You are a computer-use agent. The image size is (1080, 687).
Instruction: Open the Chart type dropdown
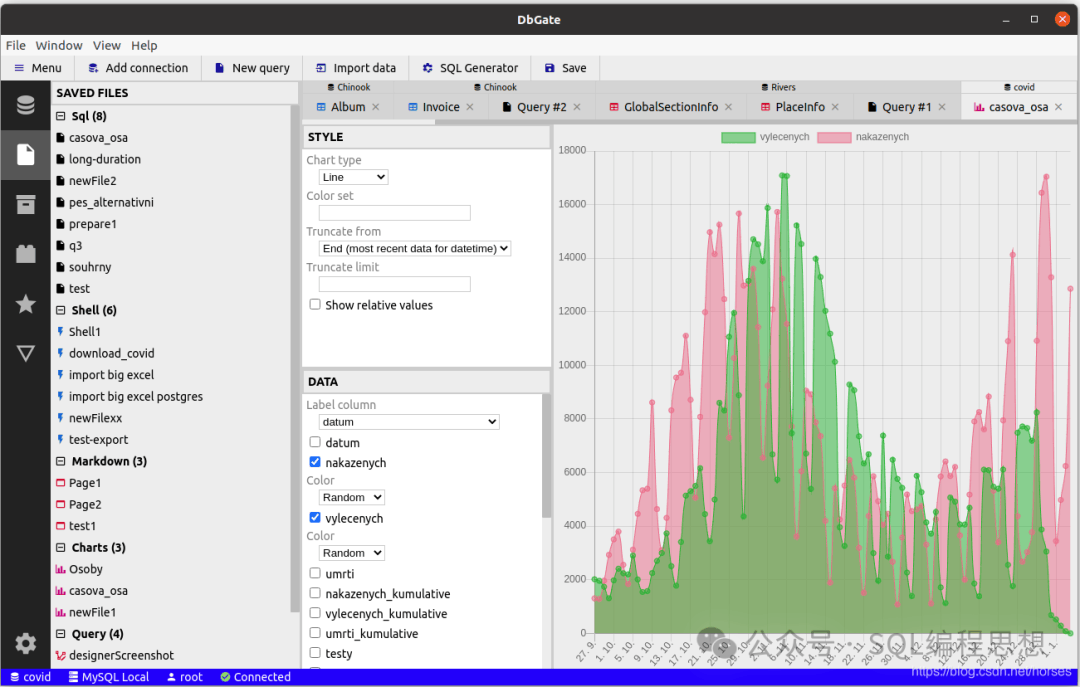(x=353, y=177)
